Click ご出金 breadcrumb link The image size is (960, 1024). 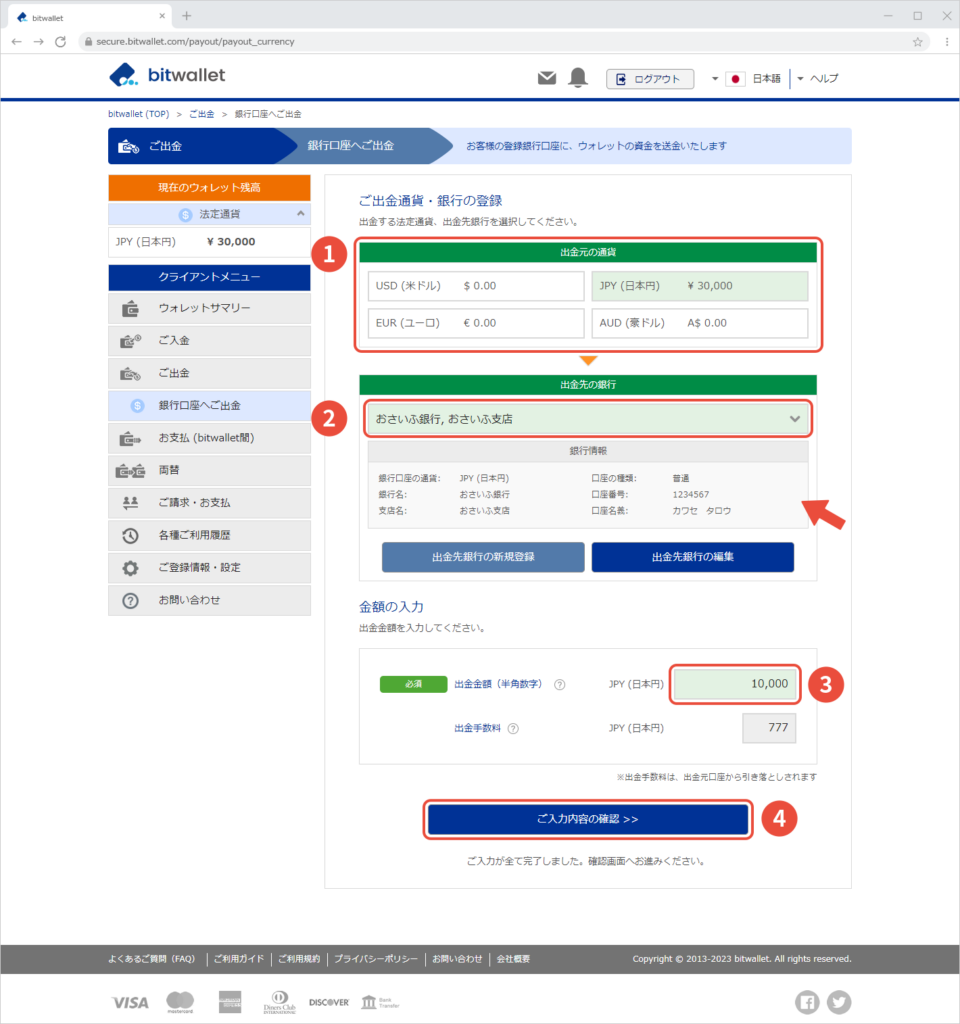click(202, 114)
